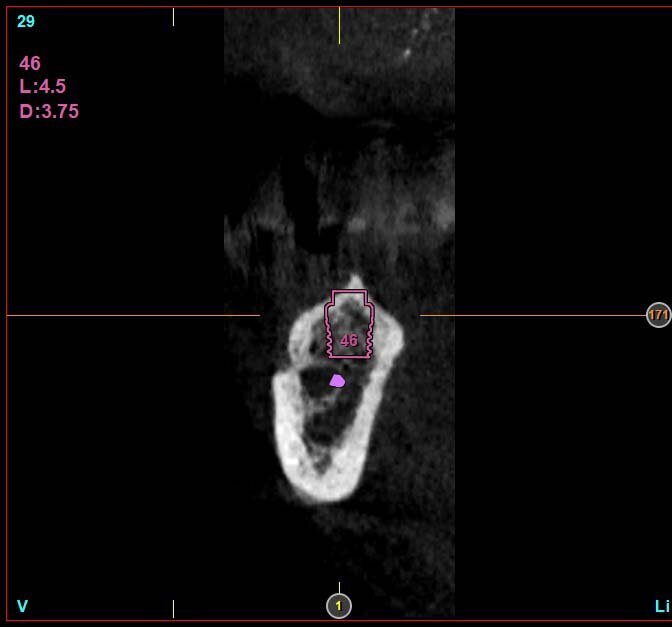Click the white tick mark at top left
Viewport: 672px width, 627px height.
coord(173,17)
